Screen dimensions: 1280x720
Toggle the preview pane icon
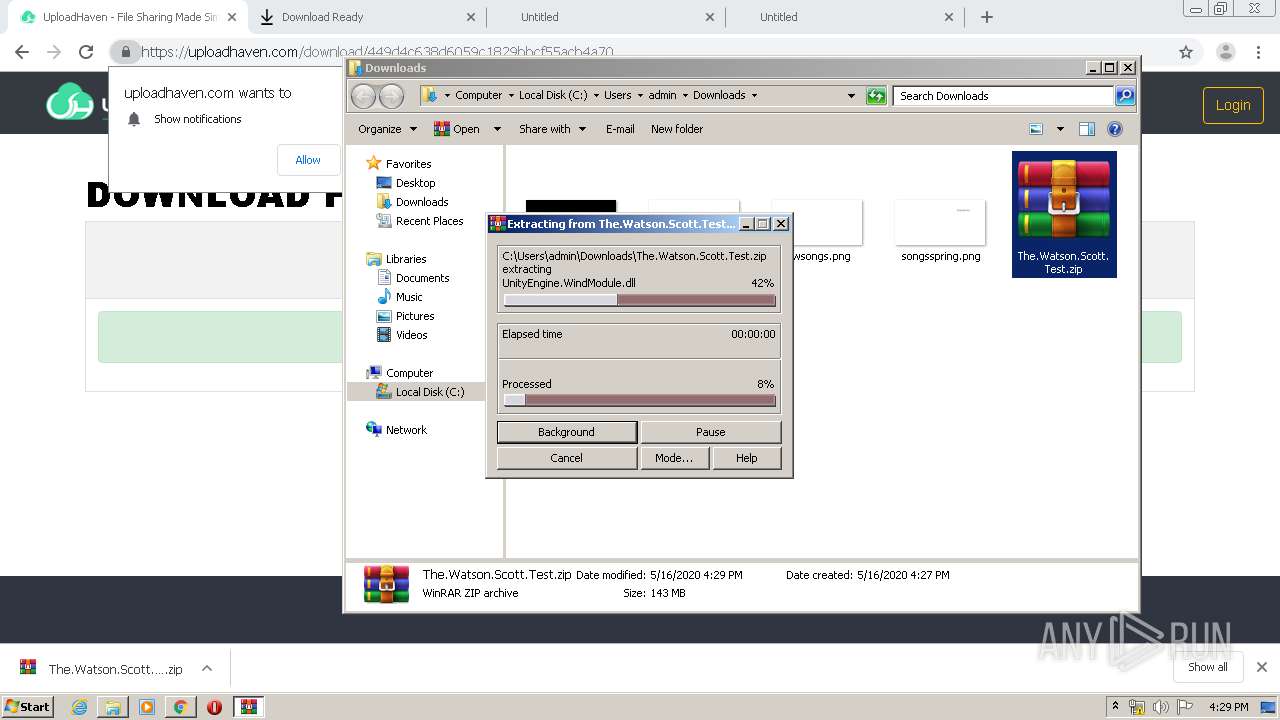pos(1087,129)
